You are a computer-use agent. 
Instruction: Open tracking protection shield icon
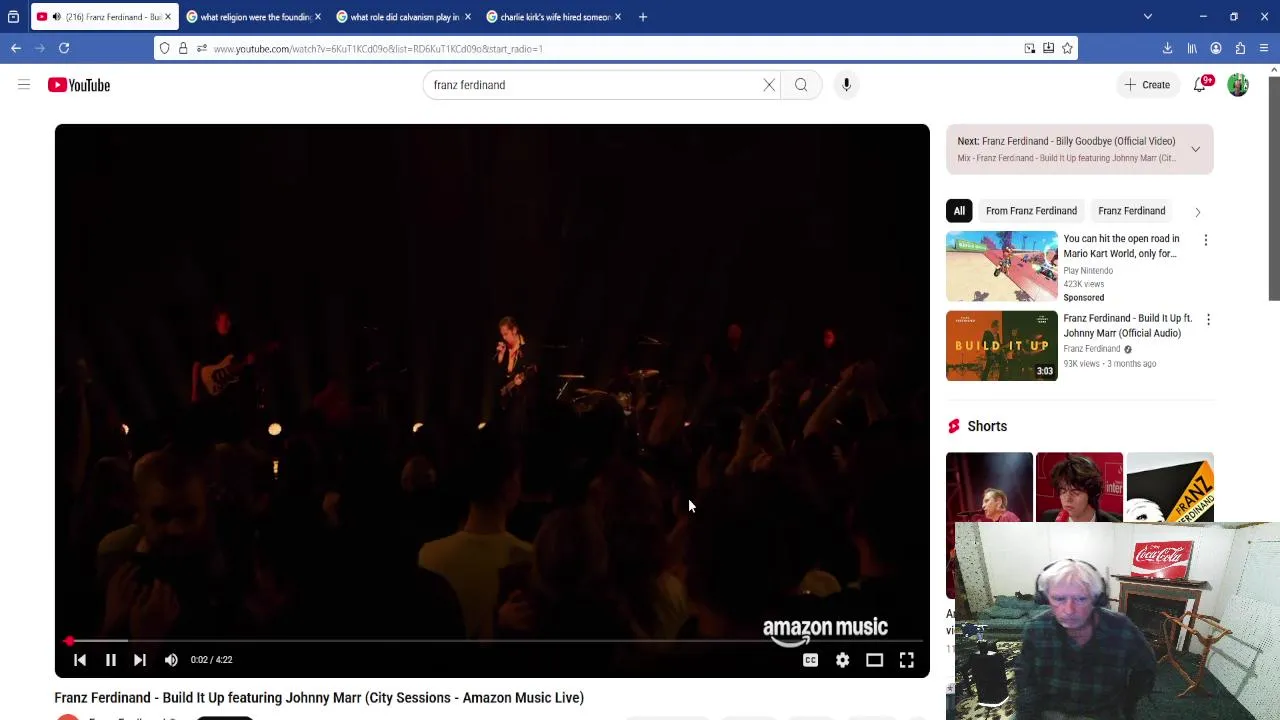[165, 48]
